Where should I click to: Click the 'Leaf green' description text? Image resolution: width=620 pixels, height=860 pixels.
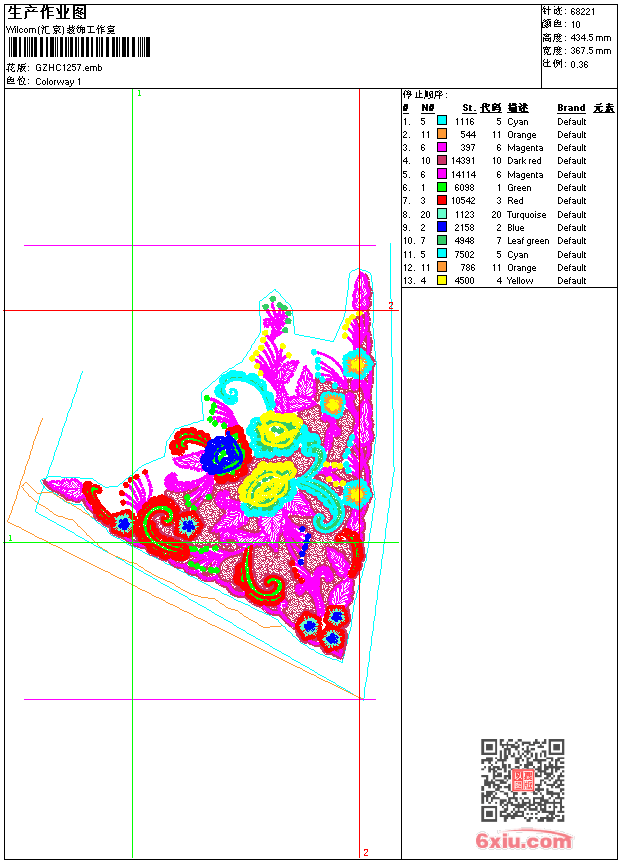528,241
